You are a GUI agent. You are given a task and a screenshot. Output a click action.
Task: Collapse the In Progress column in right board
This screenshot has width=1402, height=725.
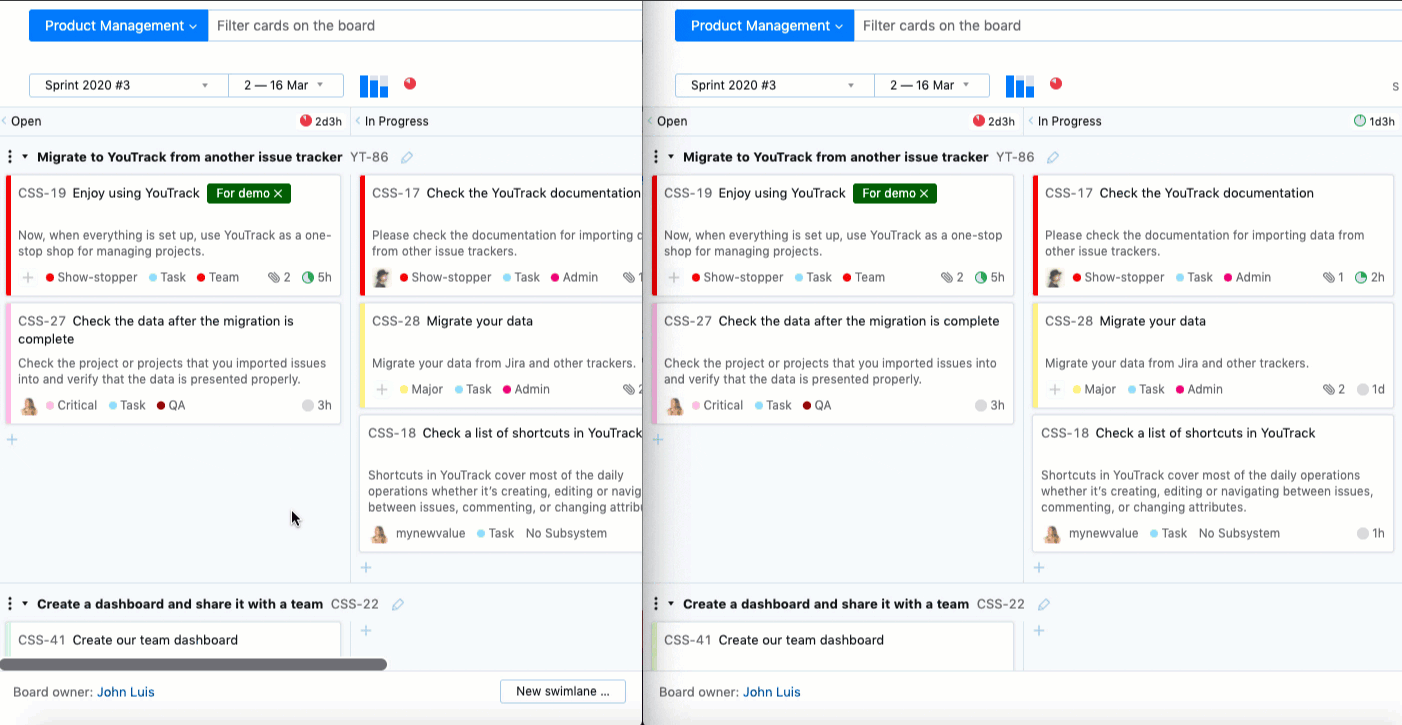[x=1031, y=121]
